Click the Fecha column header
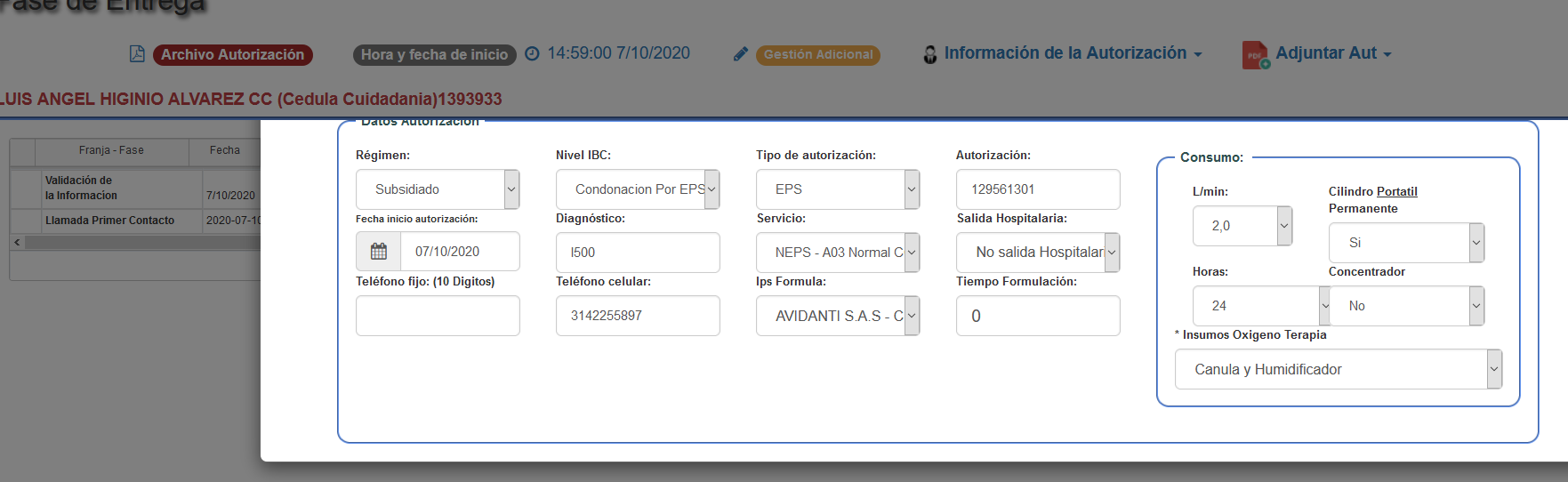Image resolution: width=1568 pixels, height=482 pixels. [225, 150]
